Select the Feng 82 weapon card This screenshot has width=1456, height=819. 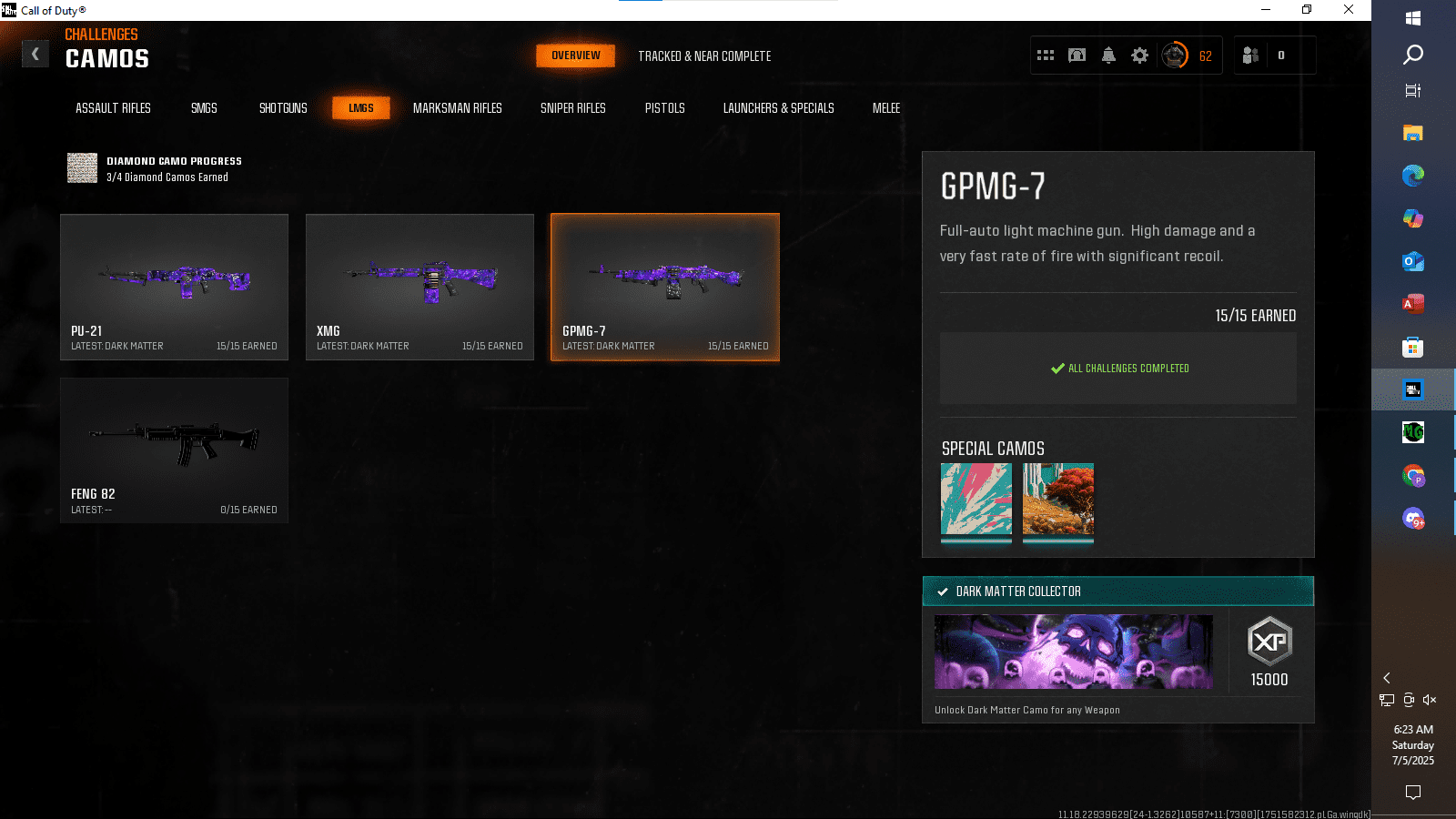[x=174, y=450]
